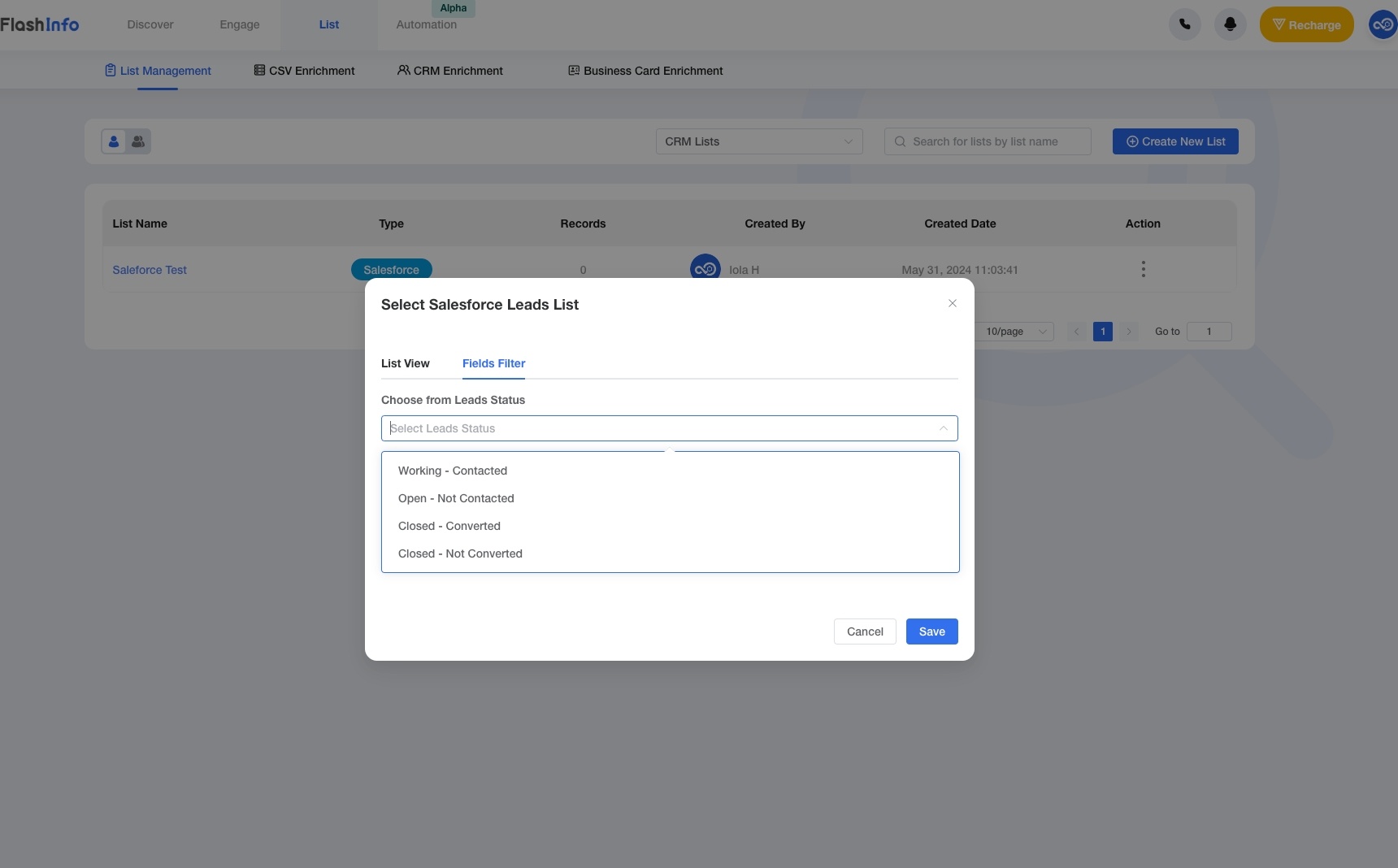Choose Closed - Not Converted status
This screenshot has width=1398, height=868.
point(670,553)
